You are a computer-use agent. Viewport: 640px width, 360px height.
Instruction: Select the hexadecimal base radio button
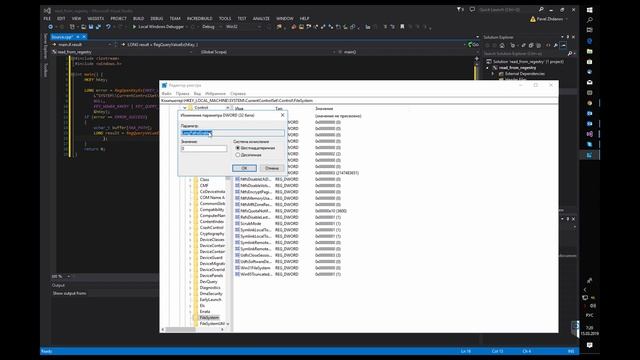(x=238, y=148)
